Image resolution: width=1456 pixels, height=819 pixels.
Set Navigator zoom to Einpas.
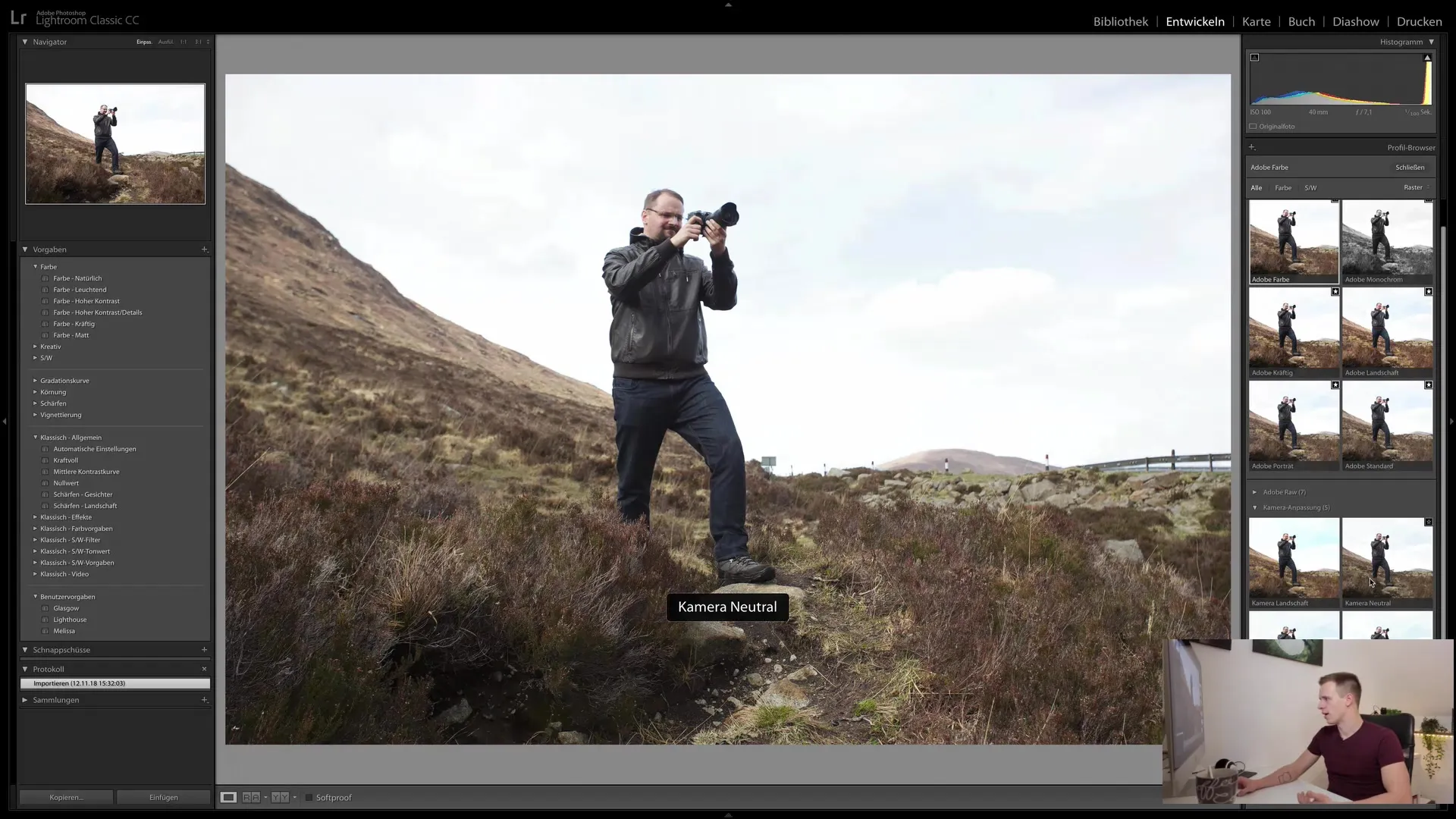(144, 42)
